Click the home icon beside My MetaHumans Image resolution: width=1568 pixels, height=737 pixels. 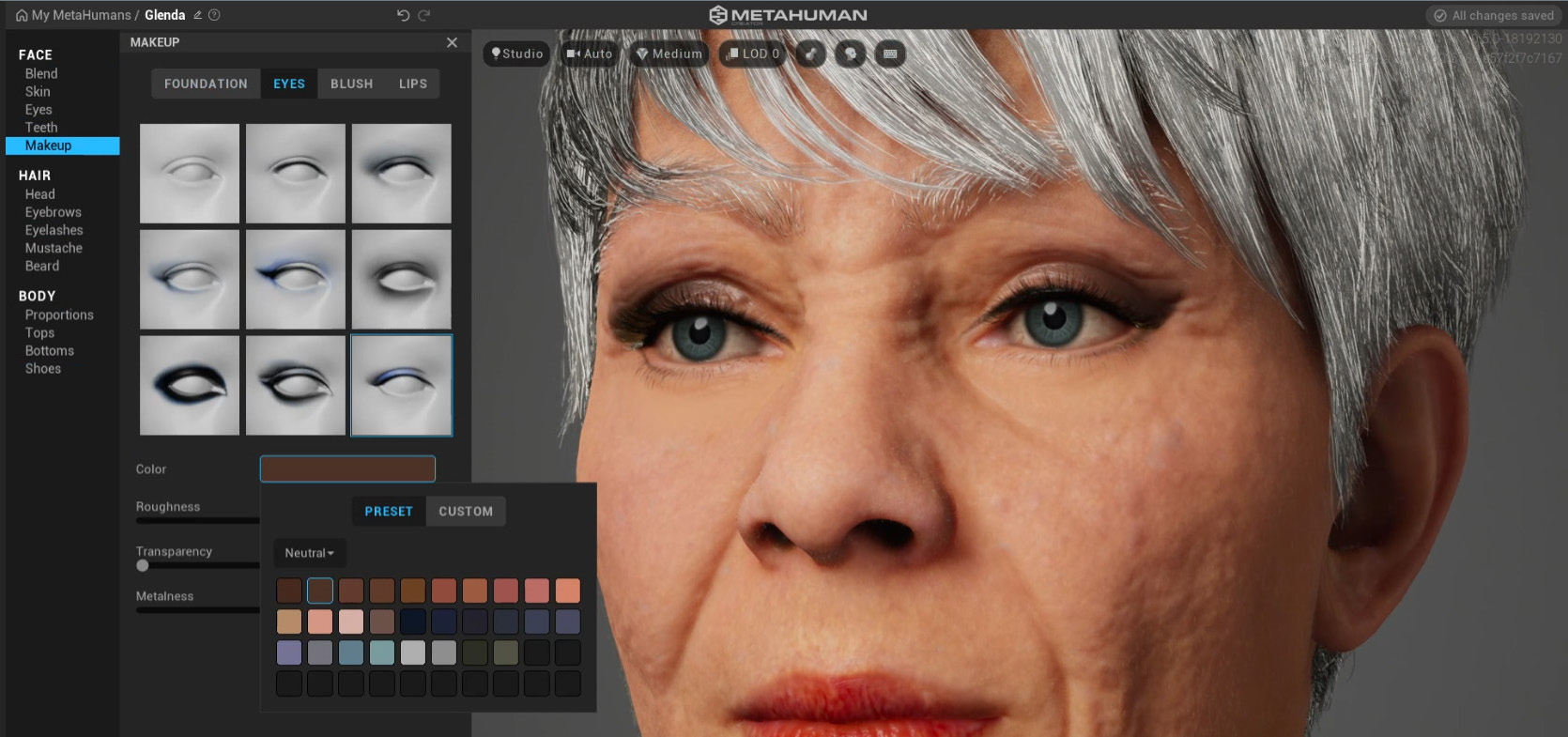click(22, 15)
